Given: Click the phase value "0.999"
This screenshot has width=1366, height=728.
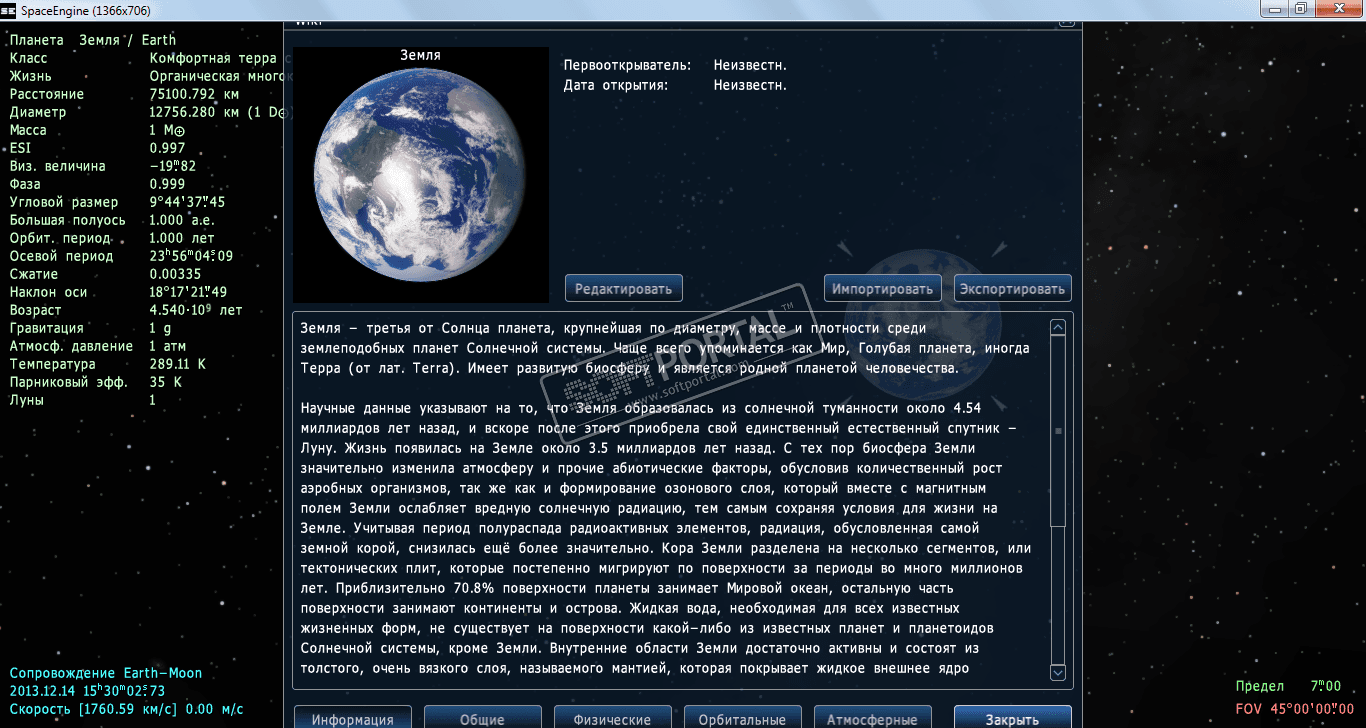Looking at the screenshot, I should [168, 184].
